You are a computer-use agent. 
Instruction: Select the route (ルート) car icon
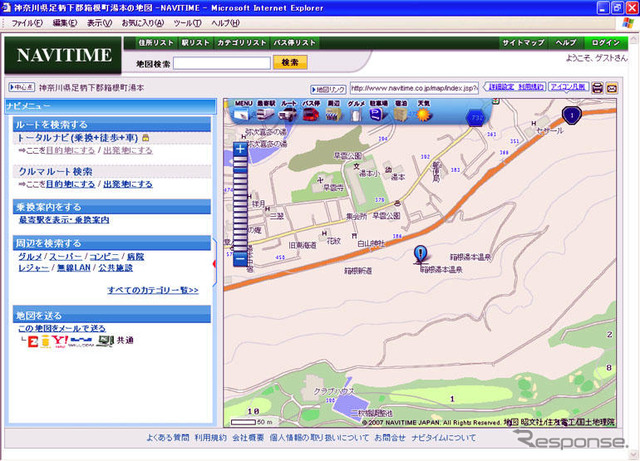pos(288,114)
